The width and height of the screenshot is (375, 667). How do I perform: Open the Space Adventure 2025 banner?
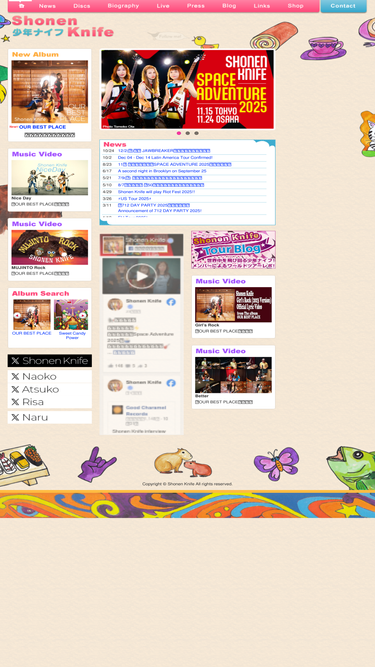coord(188,89)
